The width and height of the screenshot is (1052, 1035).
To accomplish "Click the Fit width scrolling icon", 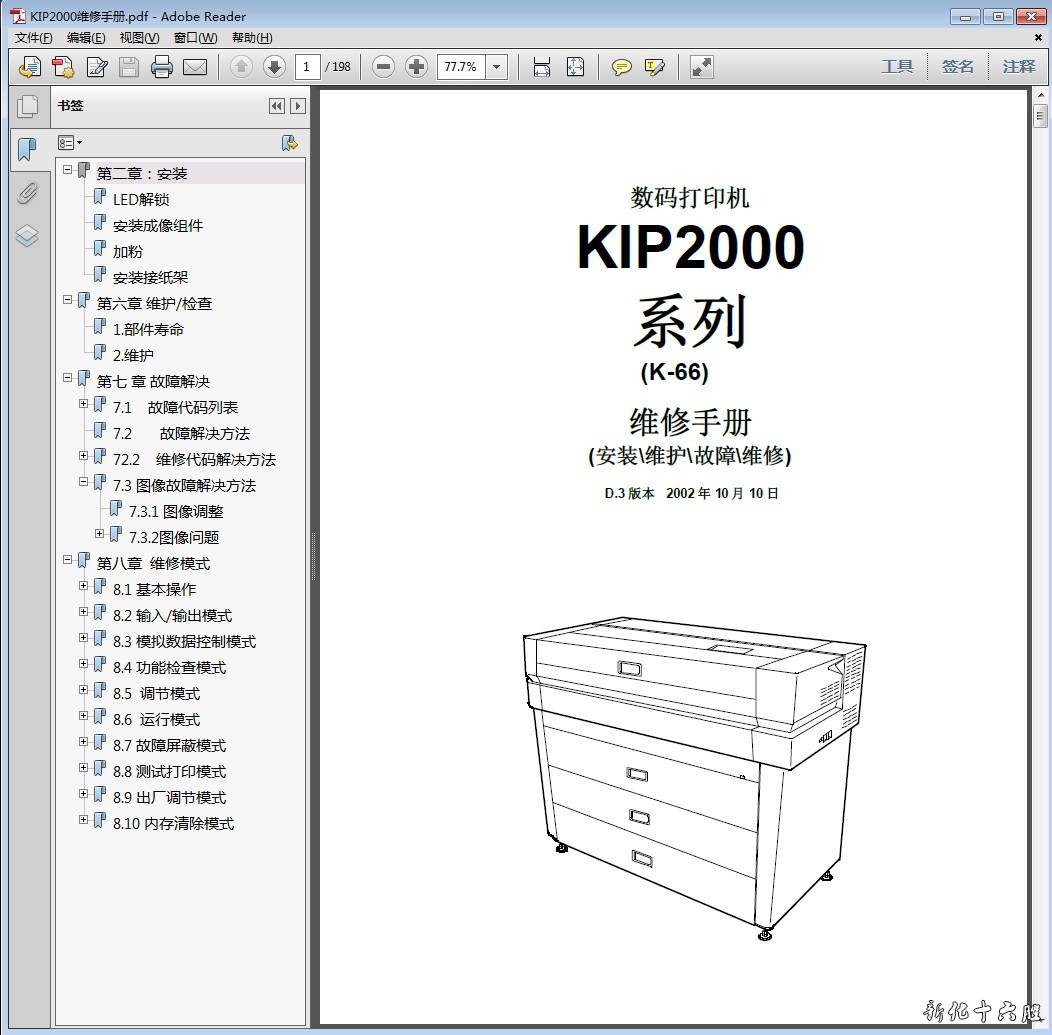I will (x=541, y=66).
